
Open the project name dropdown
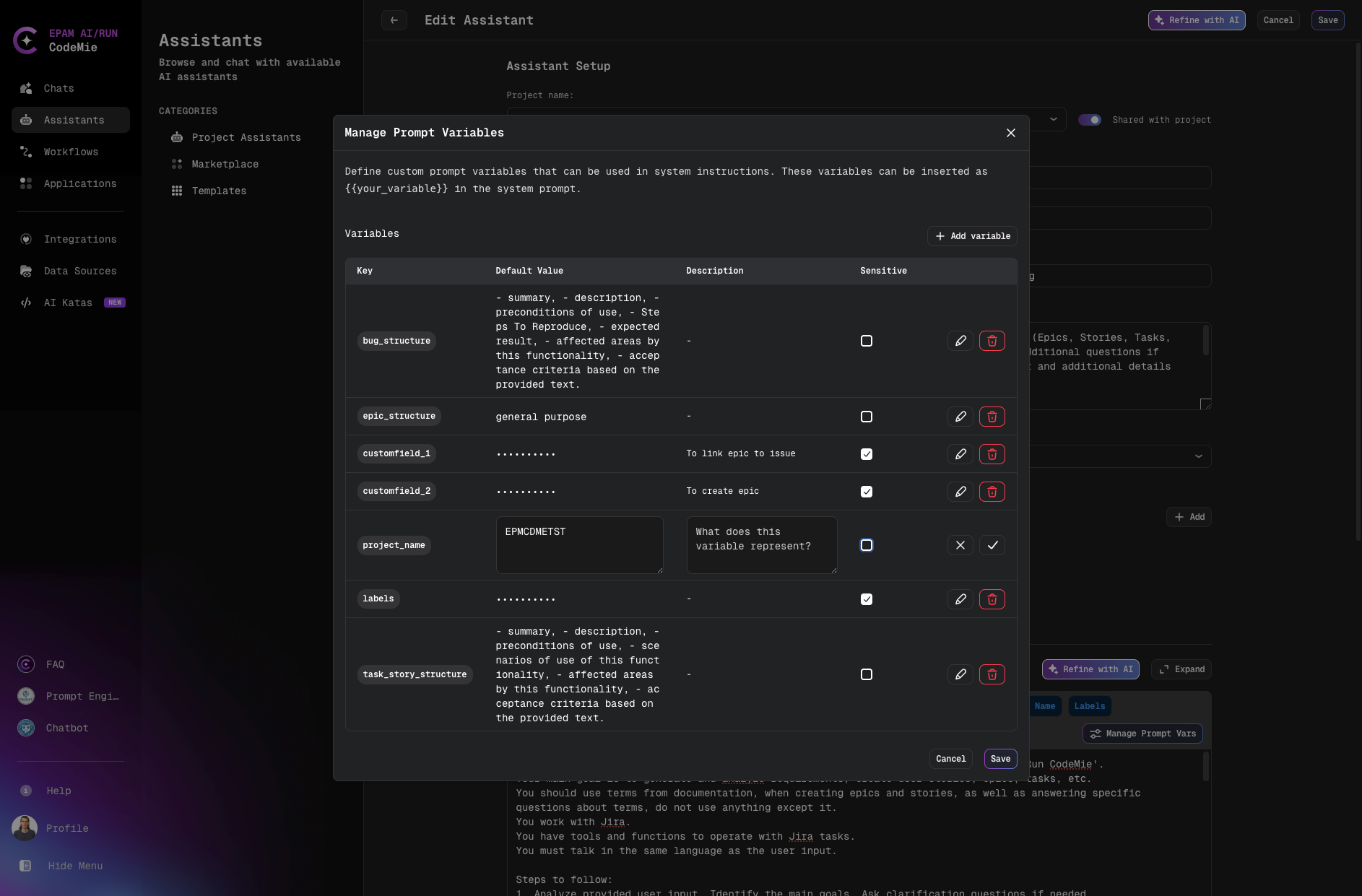1053,119
